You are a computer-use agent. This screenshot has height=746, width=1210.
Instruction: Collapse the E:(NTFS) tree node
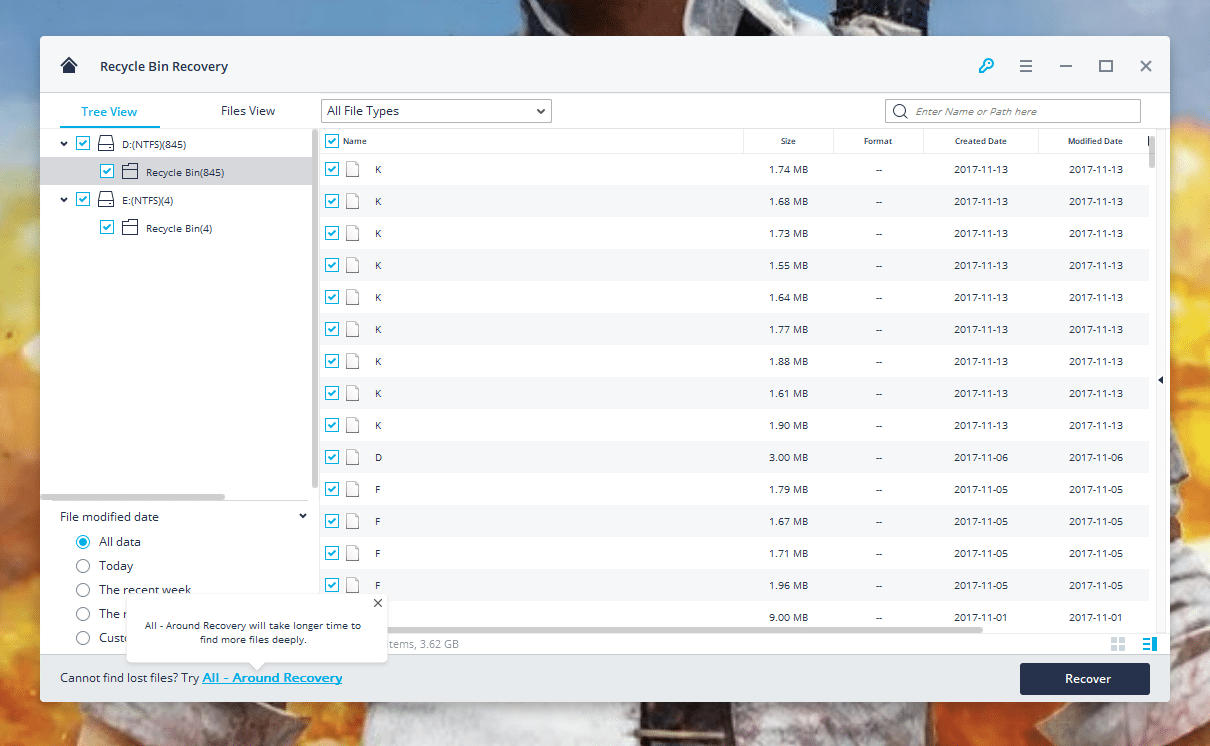[65, 200]
